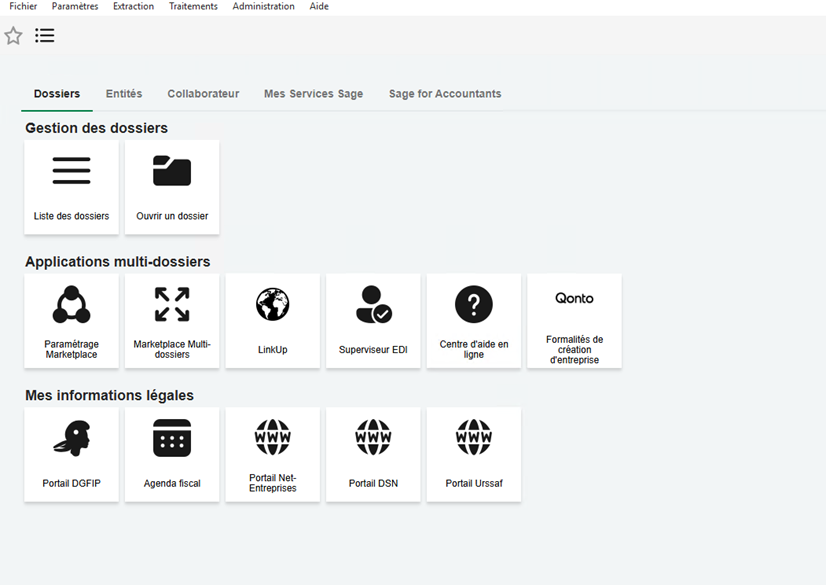The width and height of the screenshot is (826, 585).
Task: Click the favorites star icon
Action: click(x=13, y=36)
